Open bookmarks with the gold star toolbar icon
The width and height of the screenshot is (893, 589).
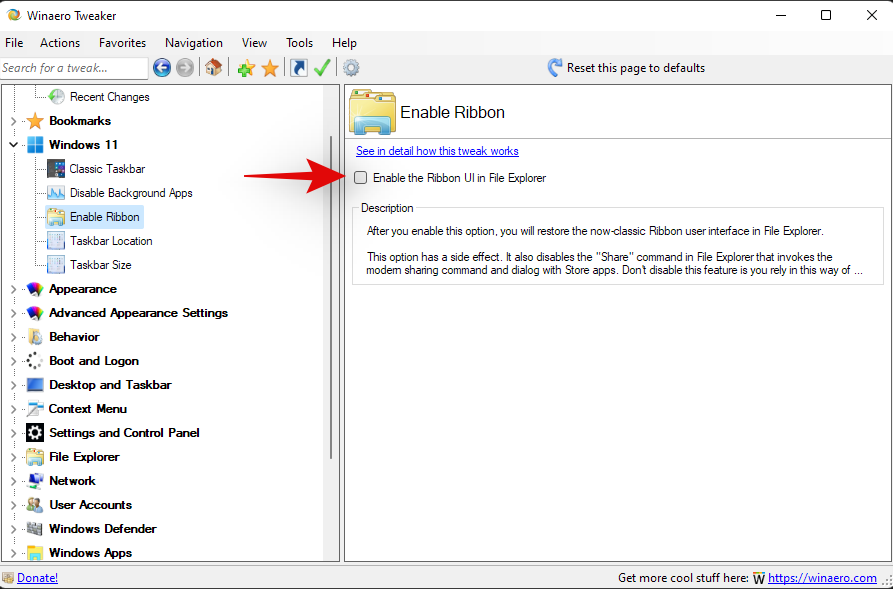point(270,68)
